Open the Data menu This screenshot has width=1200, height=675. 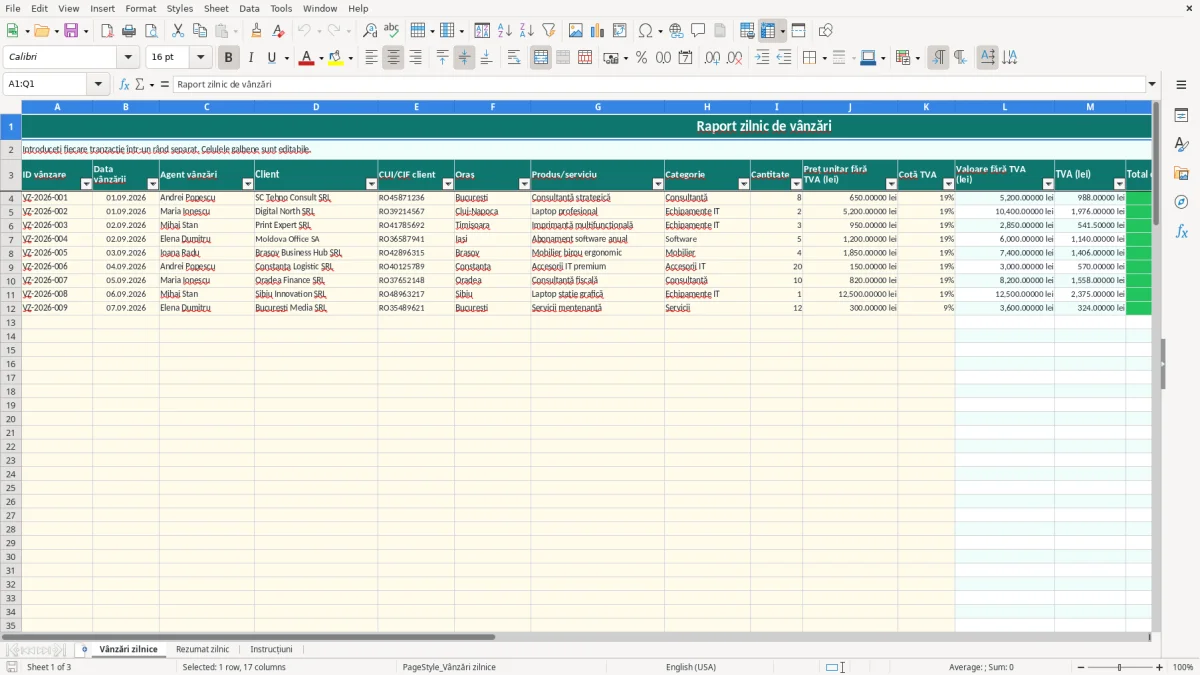click(x=249, y=8)
